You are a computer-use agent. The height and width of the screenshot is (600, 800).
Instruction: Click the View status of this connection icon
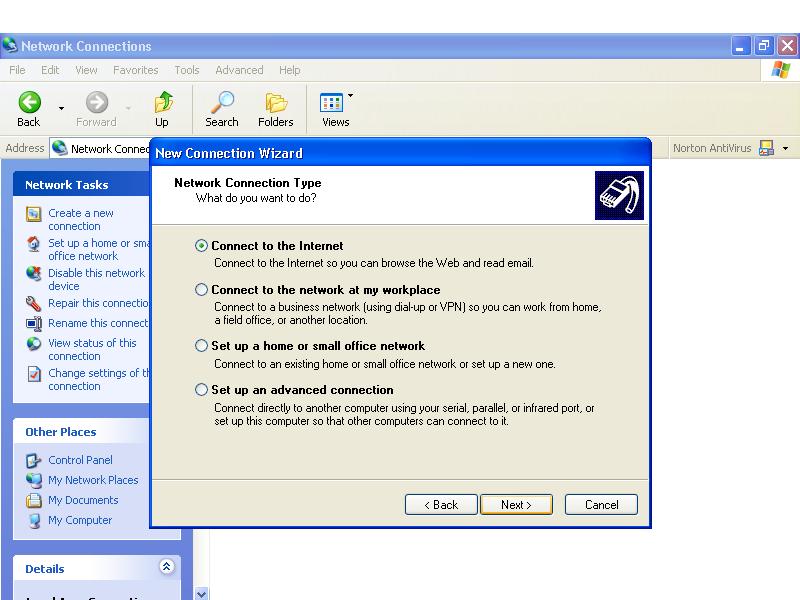[34, 343]
